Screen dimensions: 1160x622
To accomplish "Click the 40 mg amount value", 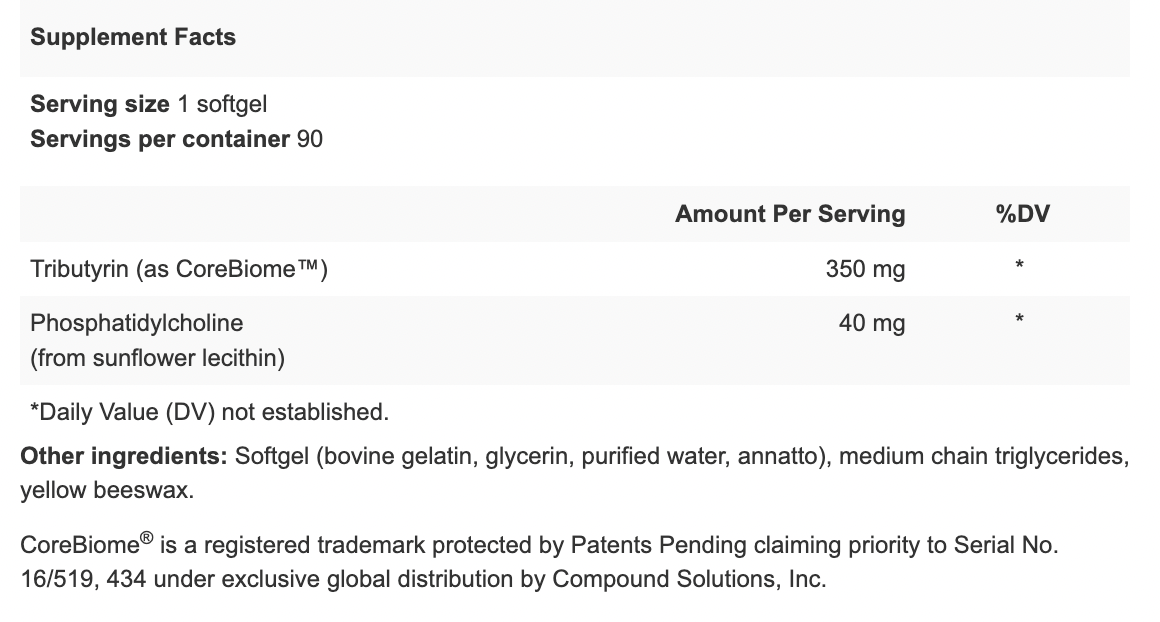I will coord(872,323).
